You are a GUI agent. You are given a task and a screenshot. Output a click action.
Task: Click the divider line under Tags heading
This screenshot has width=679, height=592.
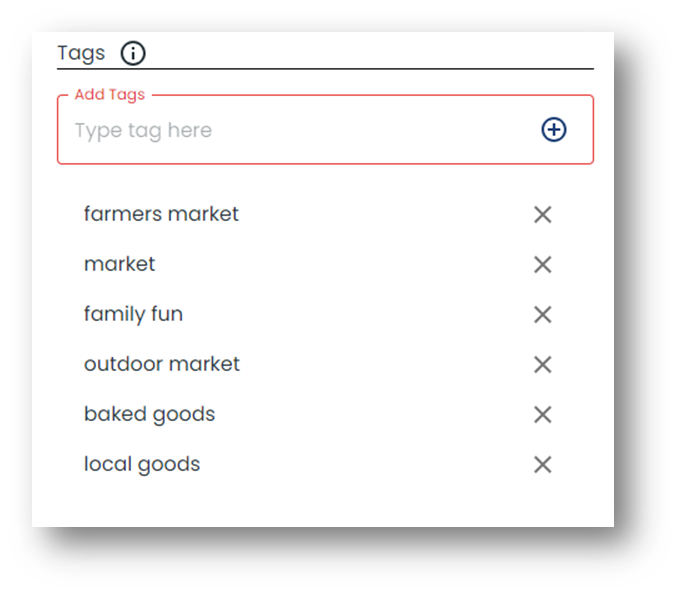325,68
